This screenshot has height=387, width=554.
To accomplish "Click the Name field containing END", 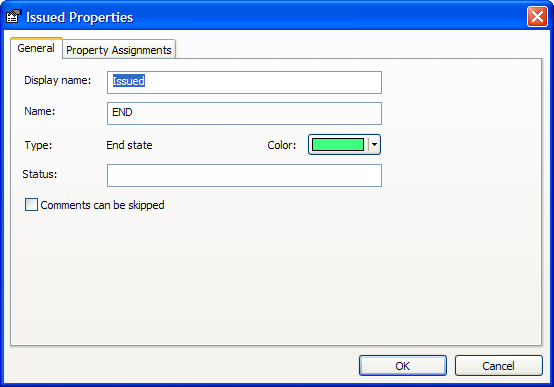I will tap(244, 113).
